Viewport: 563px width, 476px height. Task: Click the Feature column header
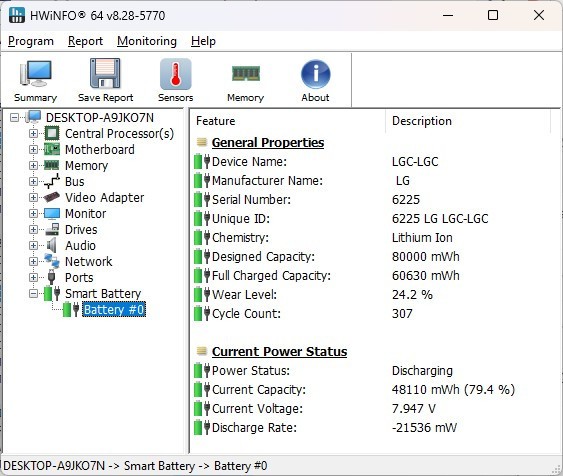point(288,121)
